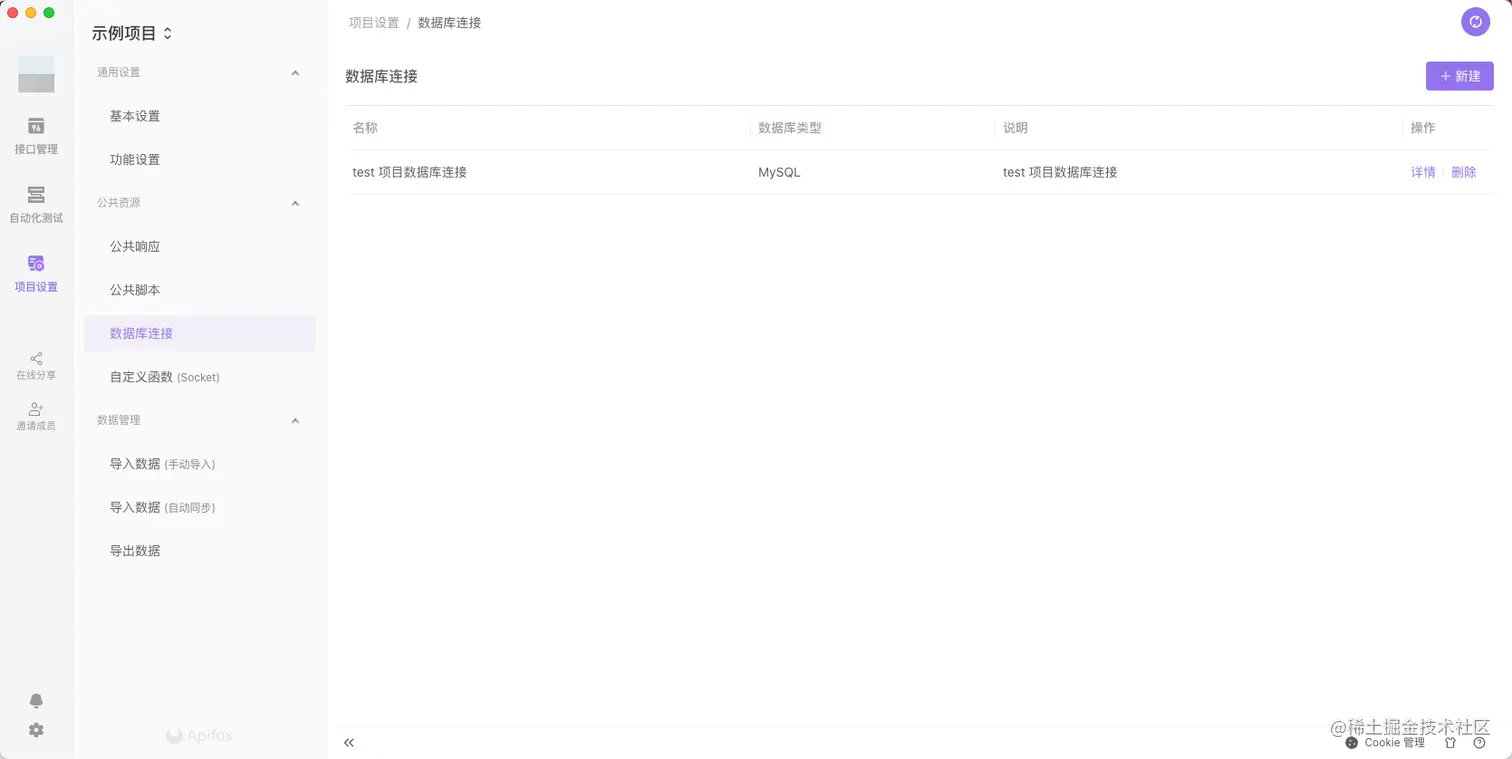Open the notification bell
Screen dimensions: 1512x759
click(x=36, y=701)
